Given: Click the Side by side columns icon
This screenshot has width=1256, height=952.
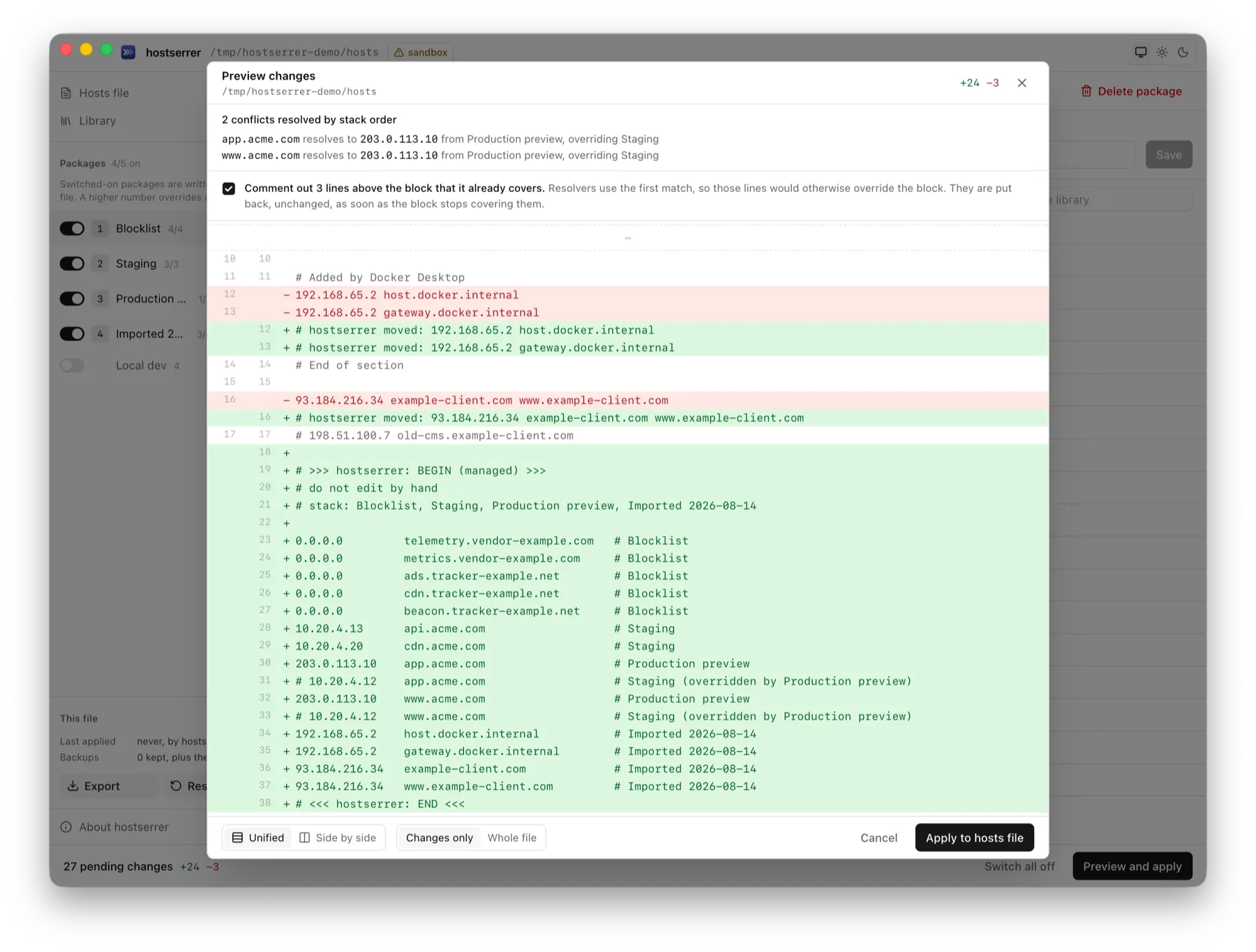Looking at the screenshot, I should [x=304, y=838].
